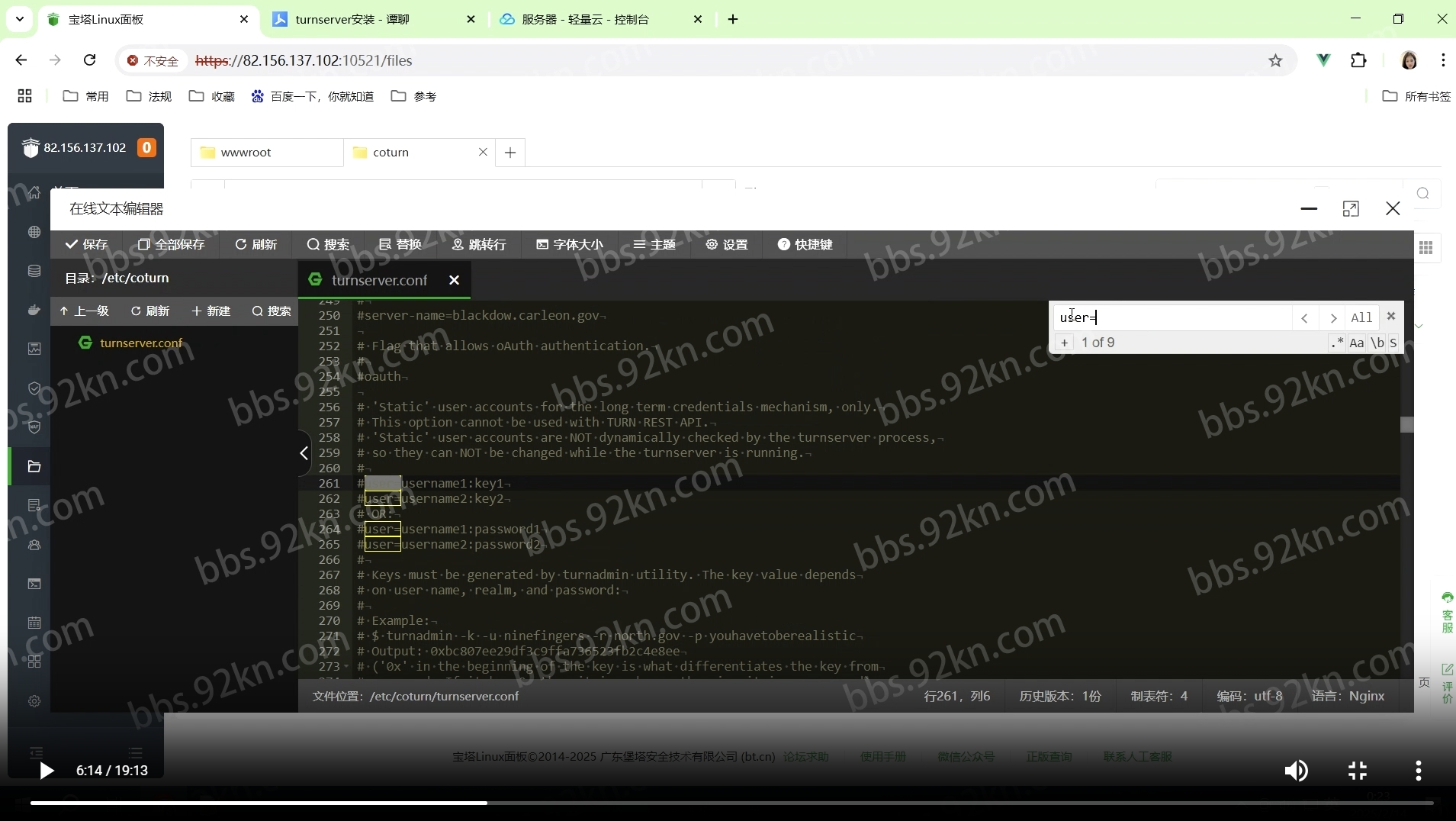Viewport: 1456px width, 821px height.
Task: Click the orange notification badge showing 0
Action: click(146, 147)
